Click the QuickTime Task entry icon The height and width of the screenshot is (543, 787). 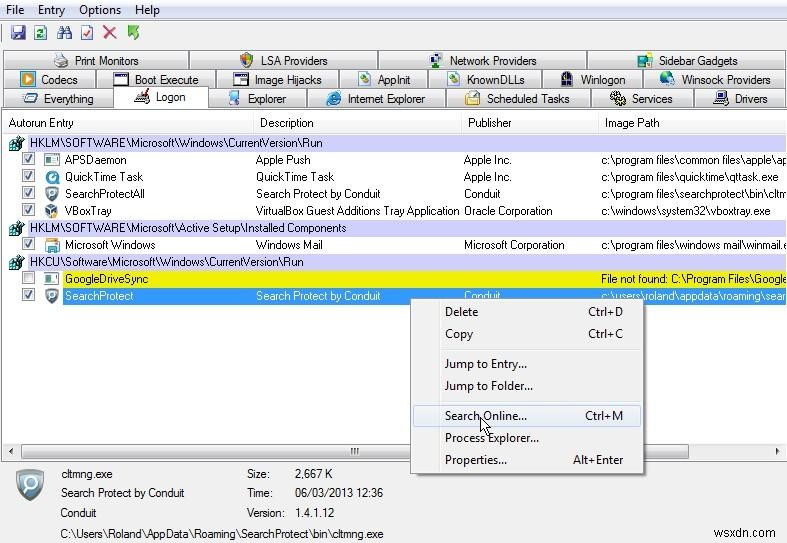[52, 177]
